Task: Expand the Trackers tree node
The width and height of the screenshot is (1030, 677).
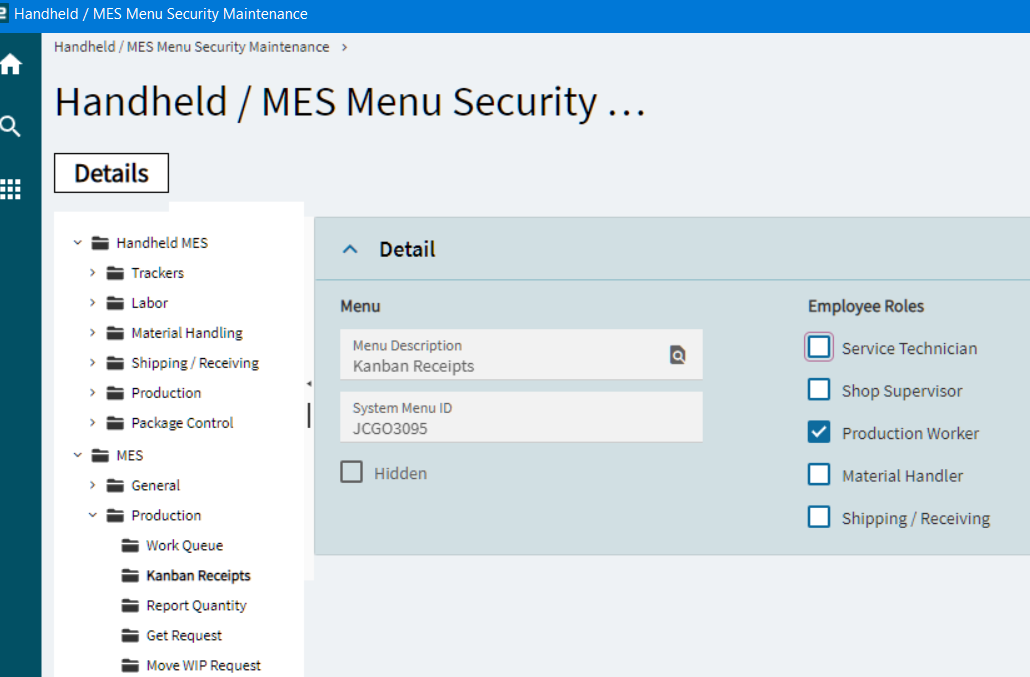Action: tap(93, 273)
